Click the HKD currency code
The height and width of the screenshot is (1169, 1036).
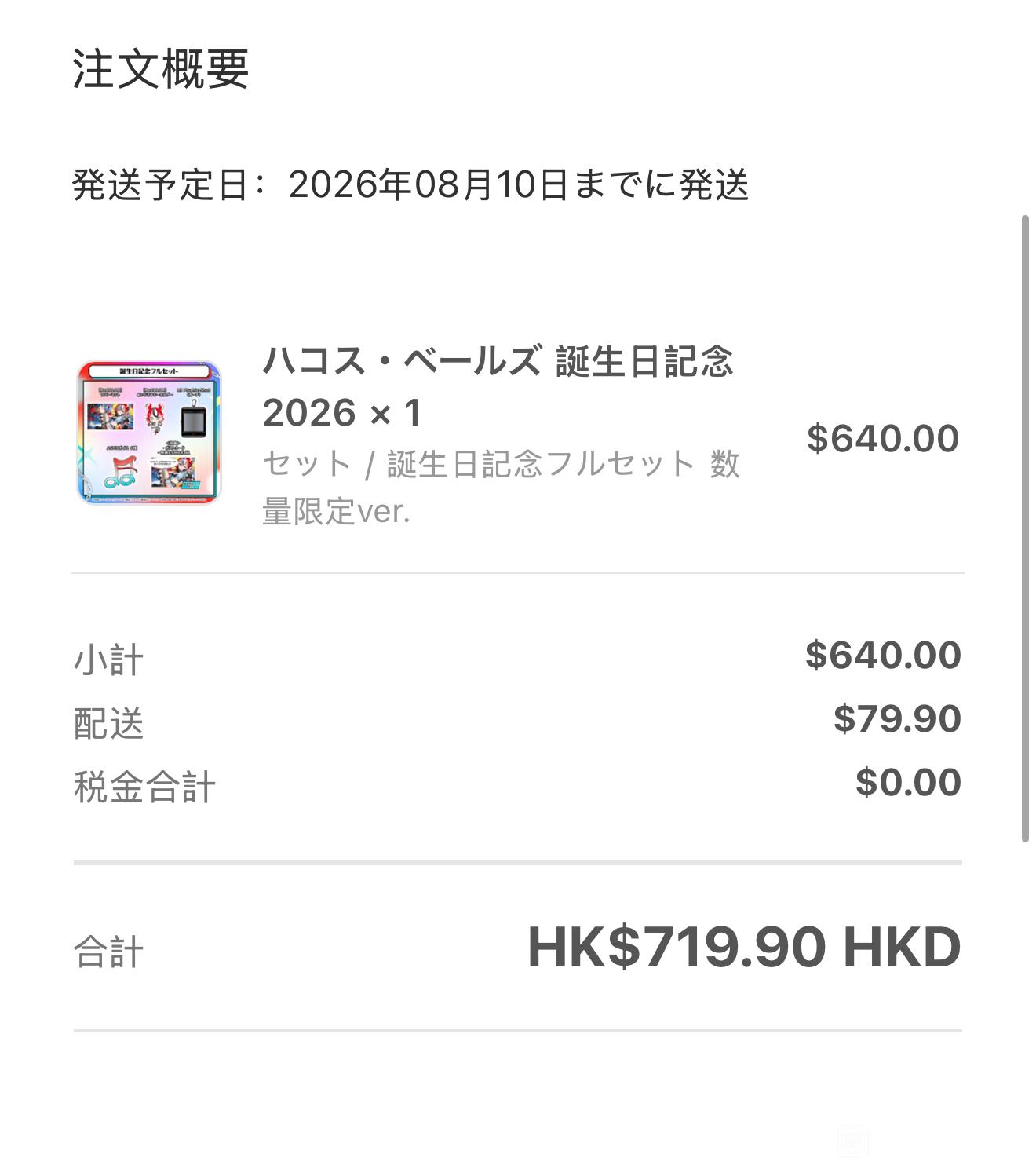[902, 947]
